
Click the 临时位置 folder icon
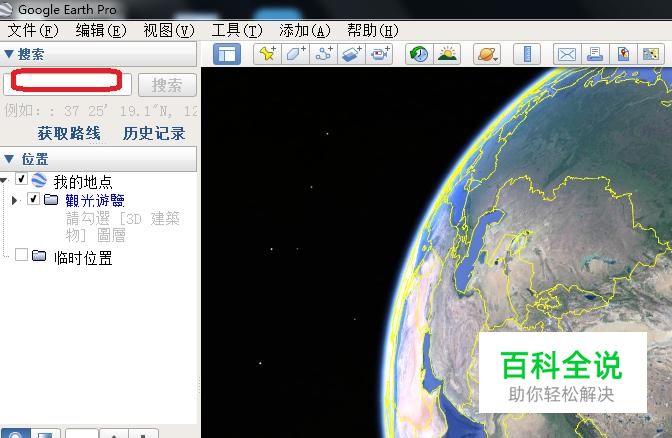click(x=39, y=255)
